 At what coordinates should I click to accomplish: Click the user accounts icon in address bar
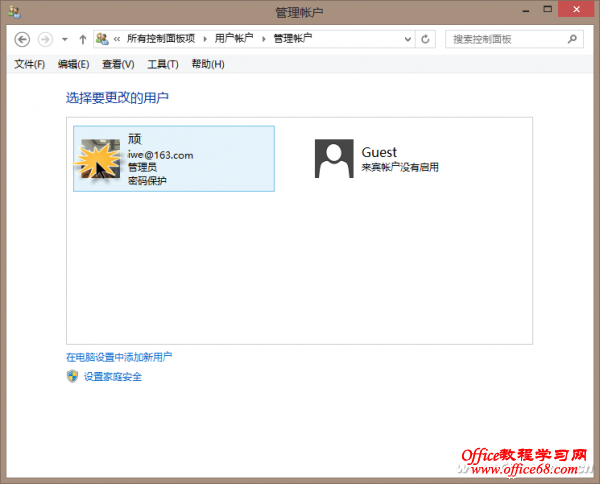(102, 39)
